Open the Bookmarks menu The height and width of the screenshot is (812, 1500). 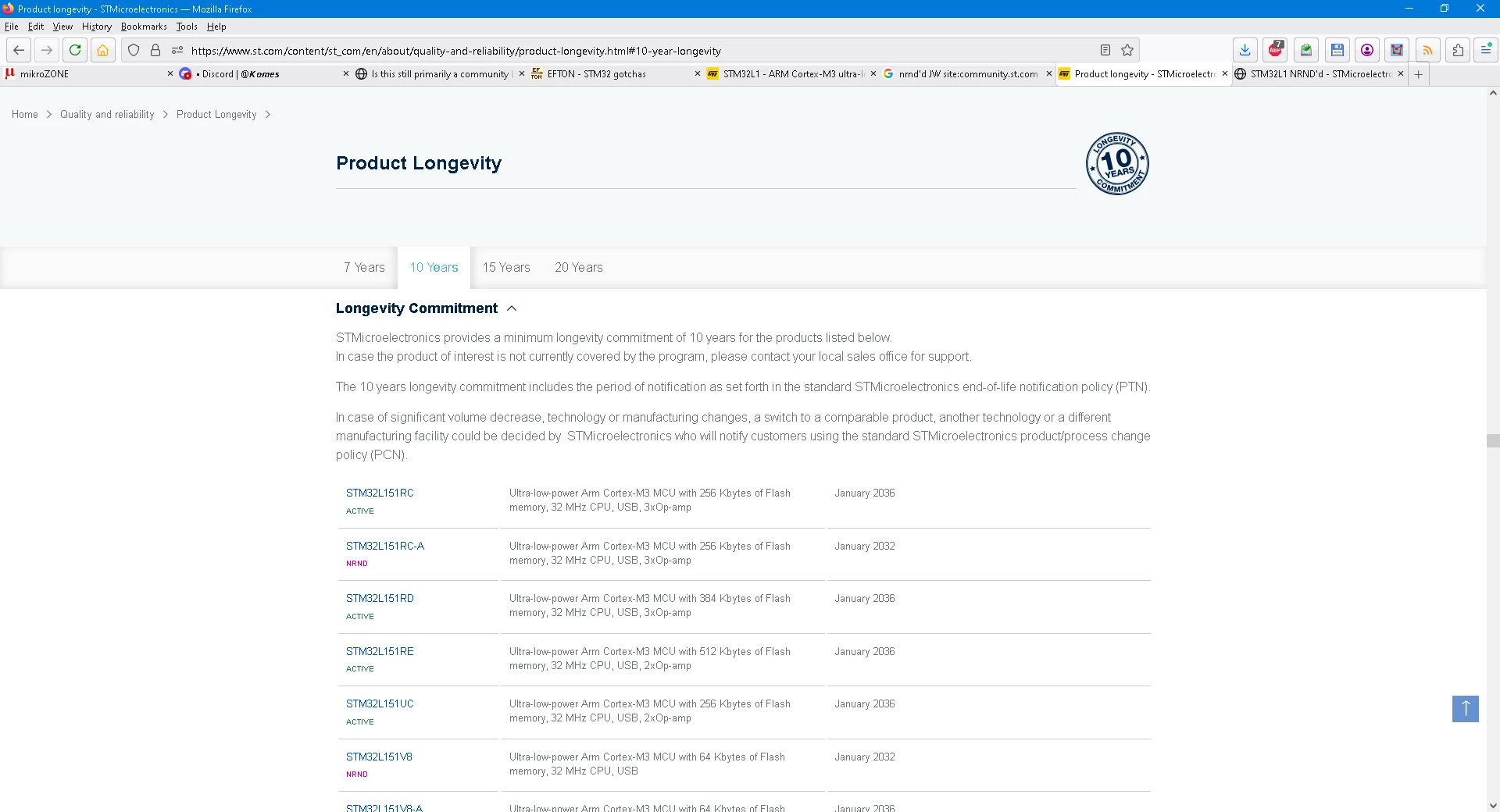click(x=144, y=27)
